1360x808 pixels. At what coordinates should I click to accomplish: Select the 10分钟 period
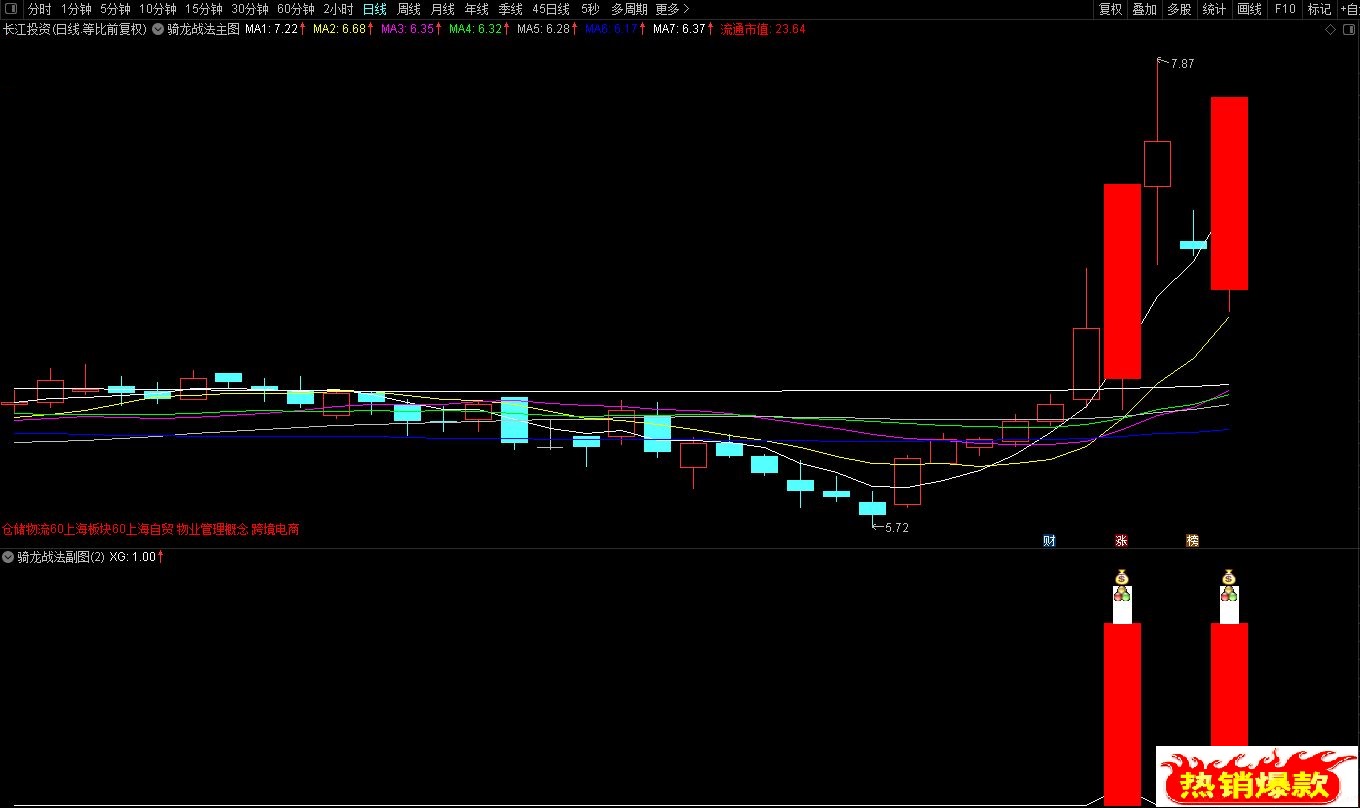(x=157, y=9)
